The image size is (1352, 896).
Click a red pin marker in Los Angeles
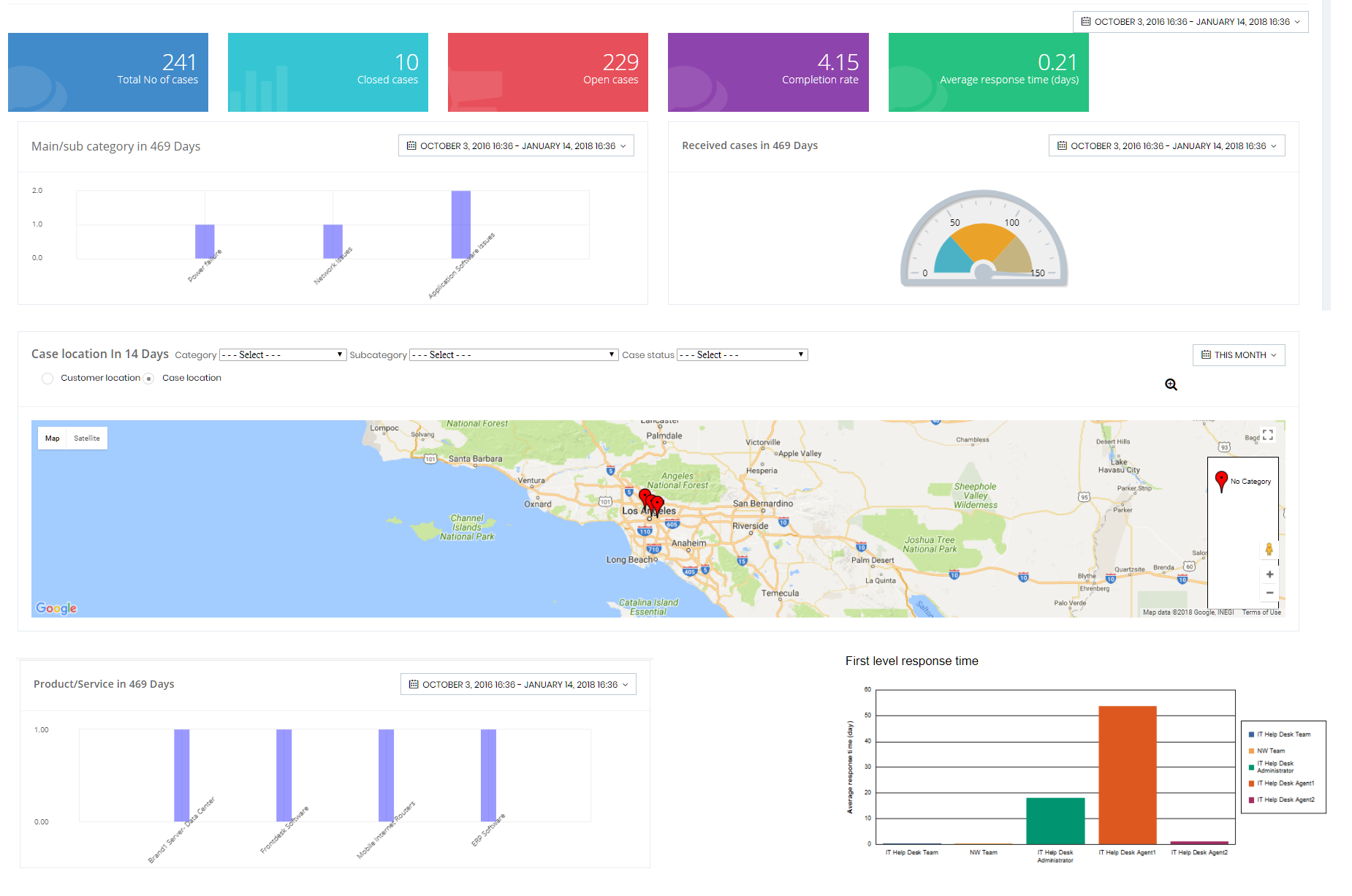tap(657, 504)
